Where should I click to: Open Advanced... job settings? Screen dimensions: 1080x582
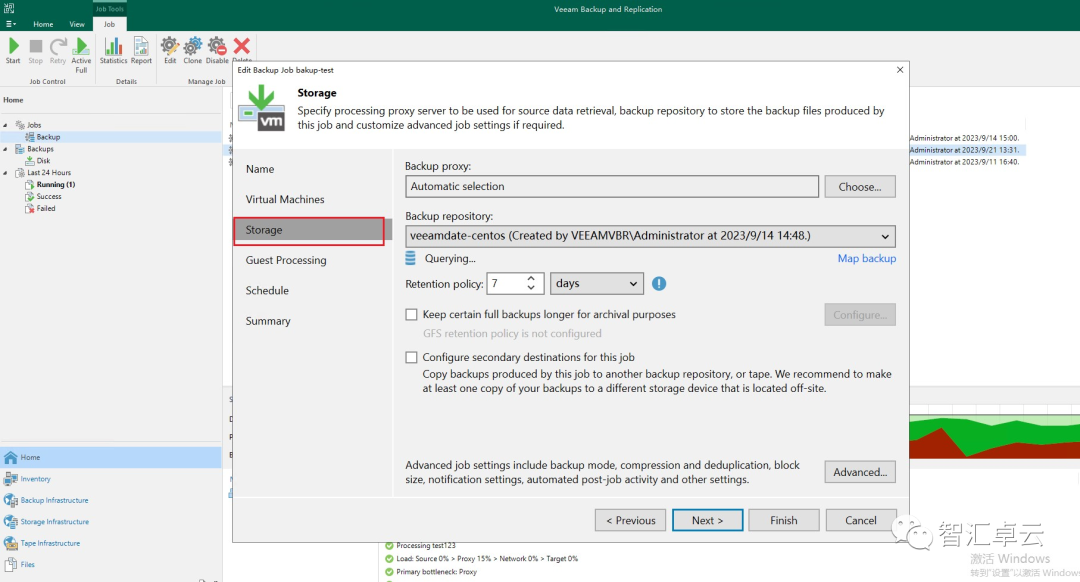point(860,472)
